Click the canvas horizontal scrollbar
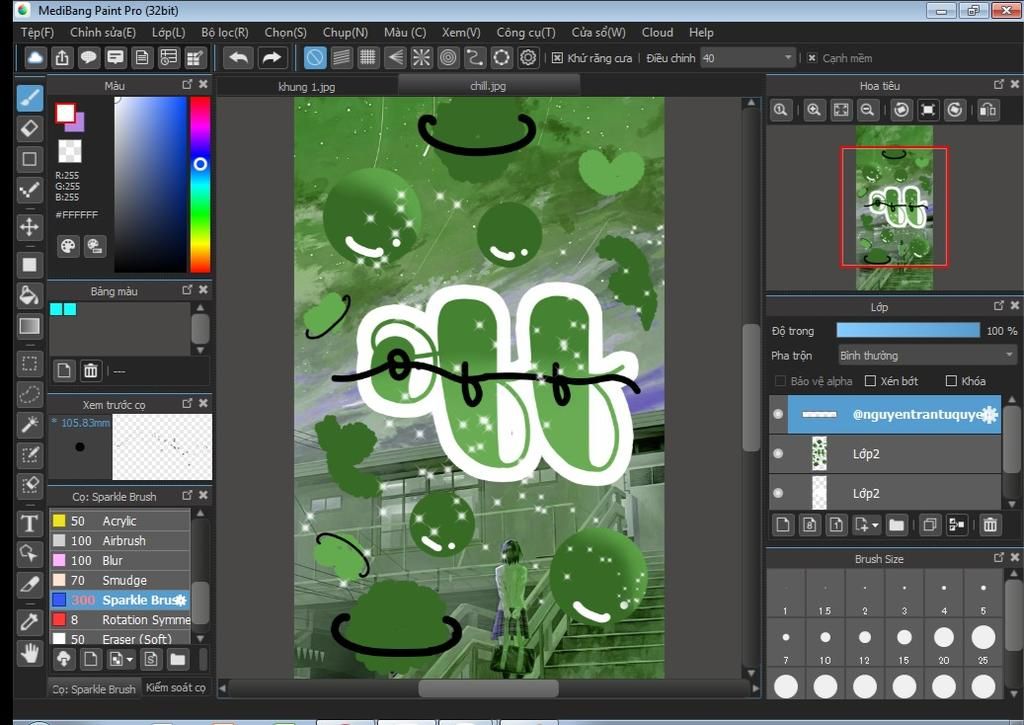Image resolution: width=1024 pixels, height=725 pixels. point(488,688)
